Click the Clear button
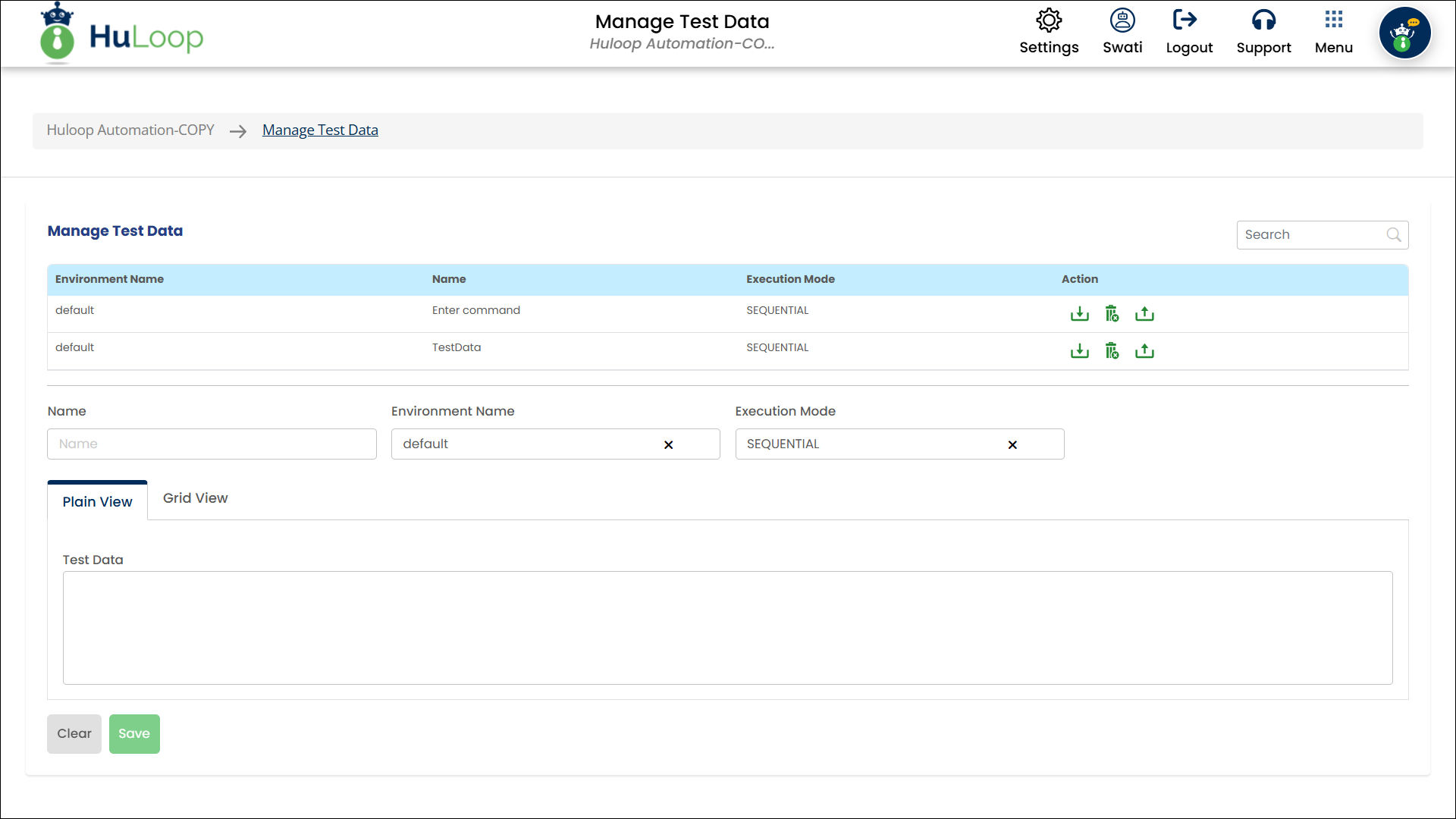1456x819 pixels. point(74,734)
